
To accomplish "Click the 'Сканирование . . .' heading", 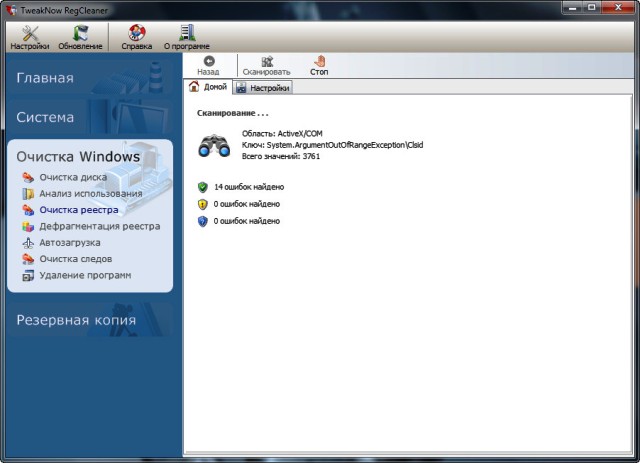I will click(x=233, y=113).
